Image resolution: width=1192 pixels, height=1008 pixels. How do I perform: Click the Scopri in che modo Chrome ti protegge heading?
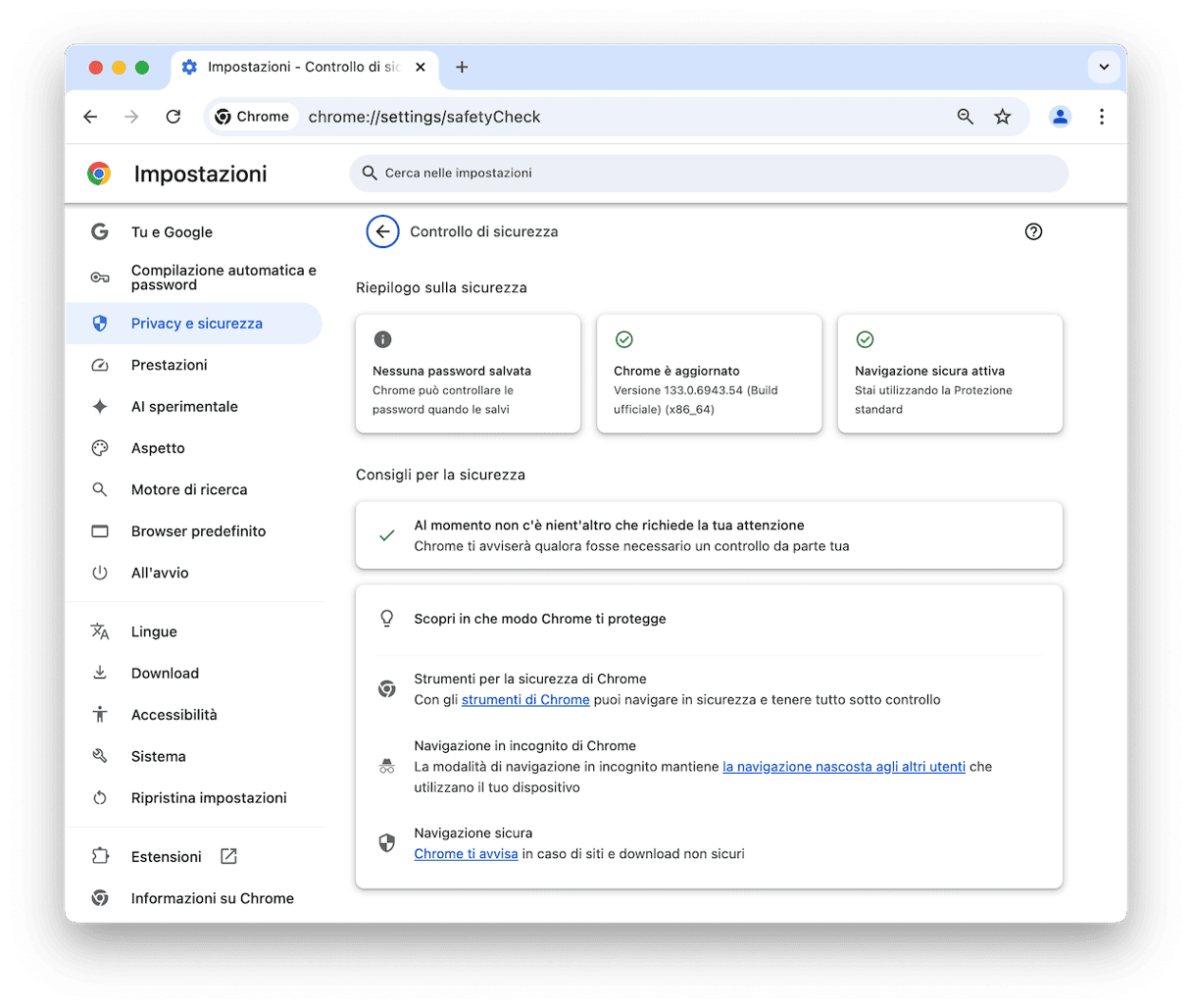(540, 619)
